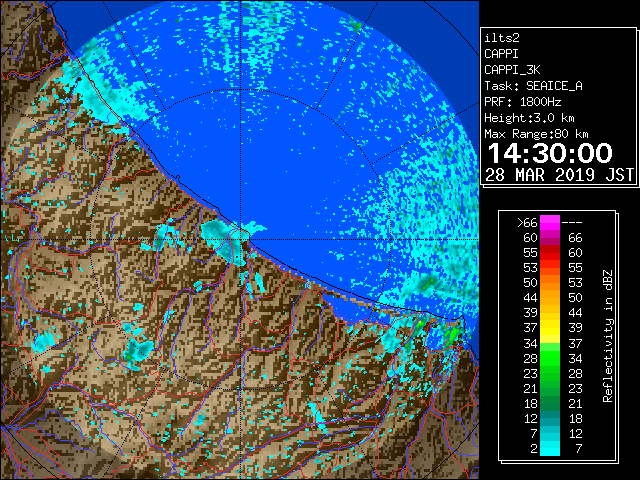
Task: Click the 'CAPPI_3K' product name text
Action: tap(512, 70)
